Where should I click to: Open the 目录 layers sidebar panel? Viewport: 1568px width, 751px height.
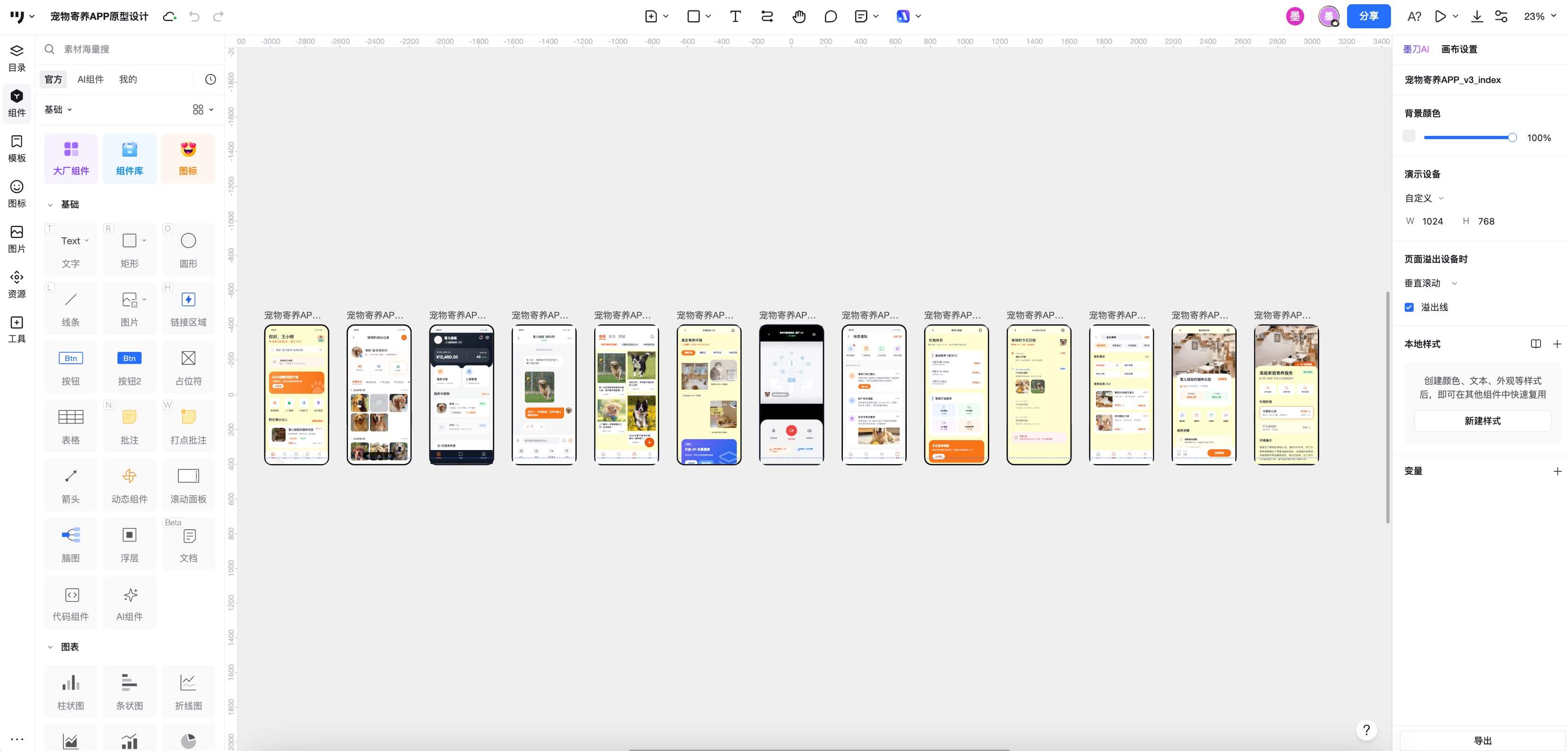coord(17,58)
